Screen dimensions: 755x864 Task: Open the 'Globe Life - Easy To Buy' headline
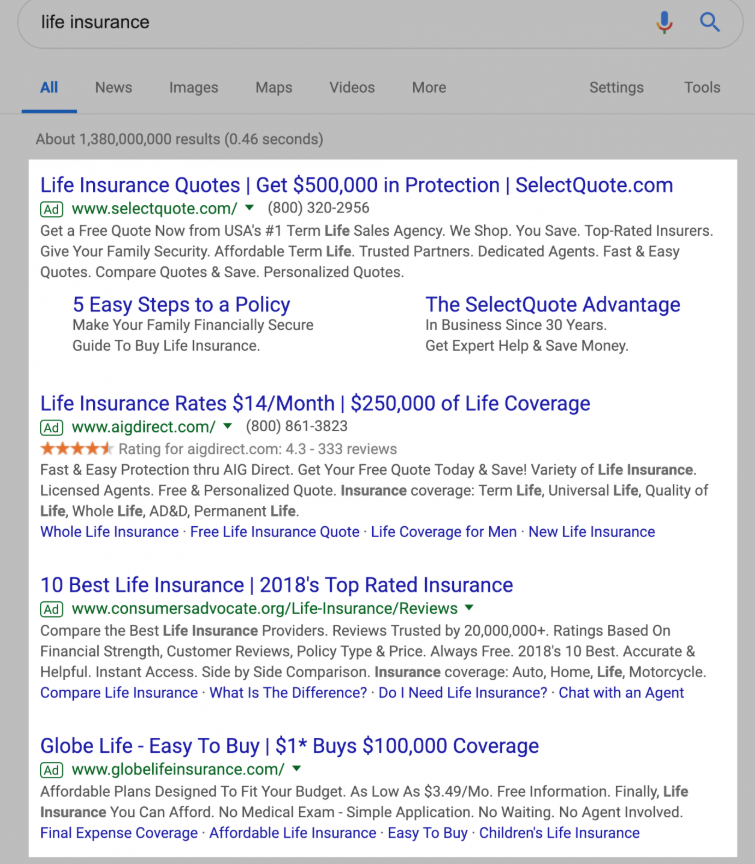(x=289, y=746)
